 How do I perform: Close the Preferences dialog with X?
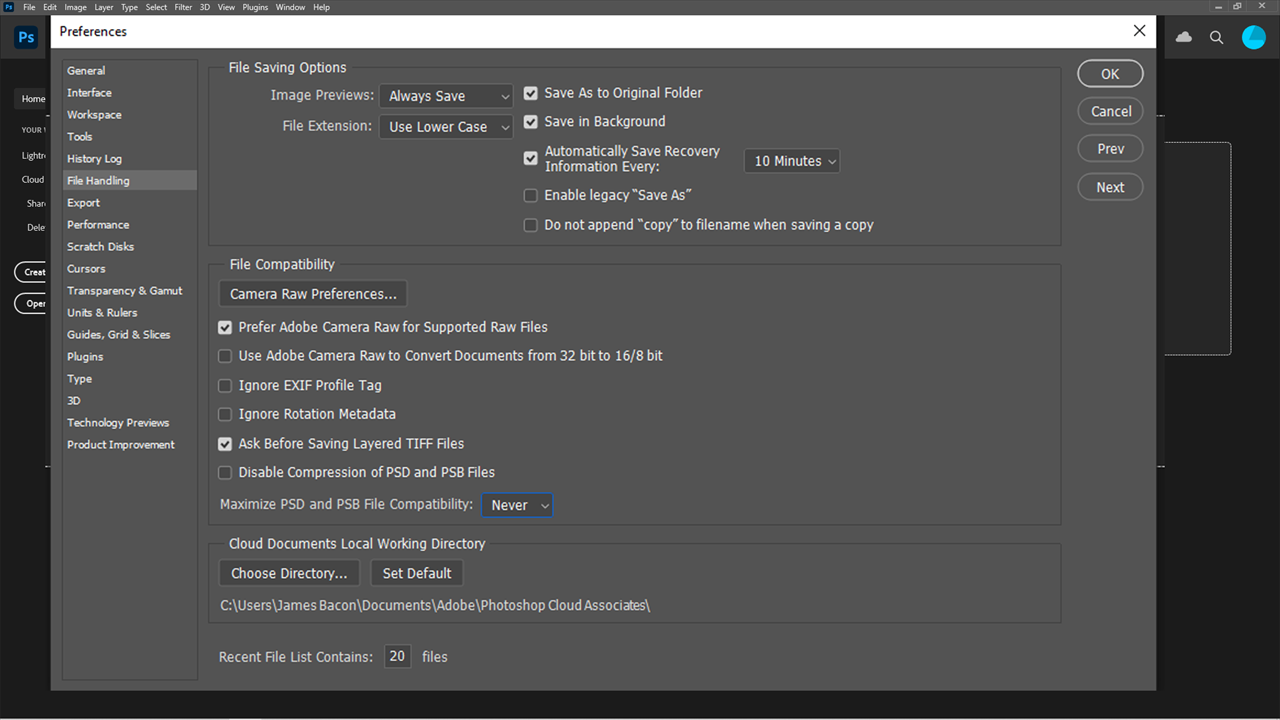click(1139, 31)
